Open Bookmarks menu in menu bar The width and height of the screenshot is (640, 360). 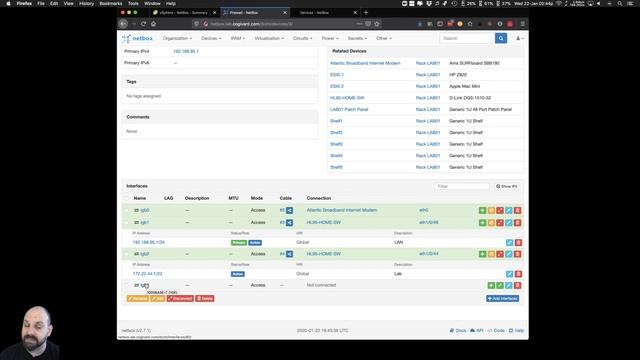(x=111, y=3)
